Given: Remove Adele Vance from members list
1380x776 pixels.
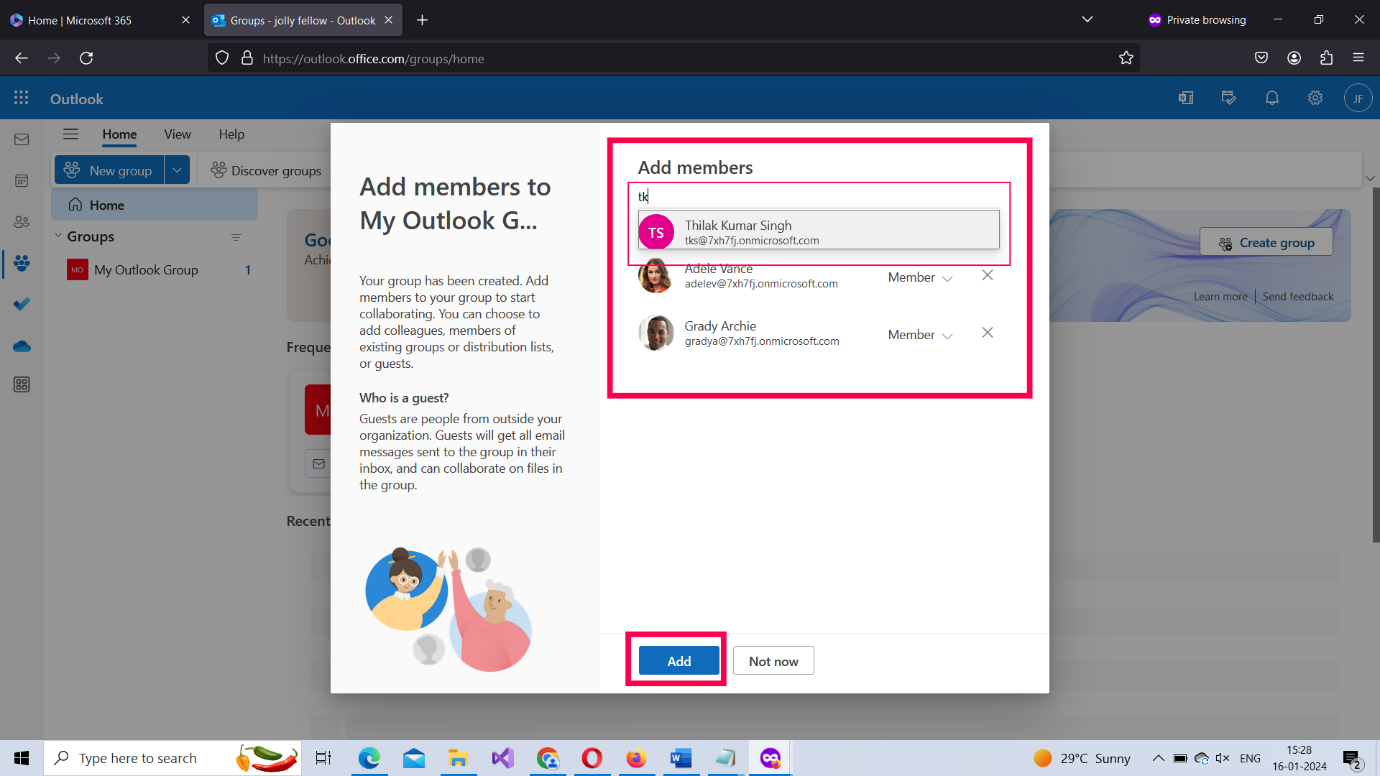Looking at the screenshot, I should point(987,275).
